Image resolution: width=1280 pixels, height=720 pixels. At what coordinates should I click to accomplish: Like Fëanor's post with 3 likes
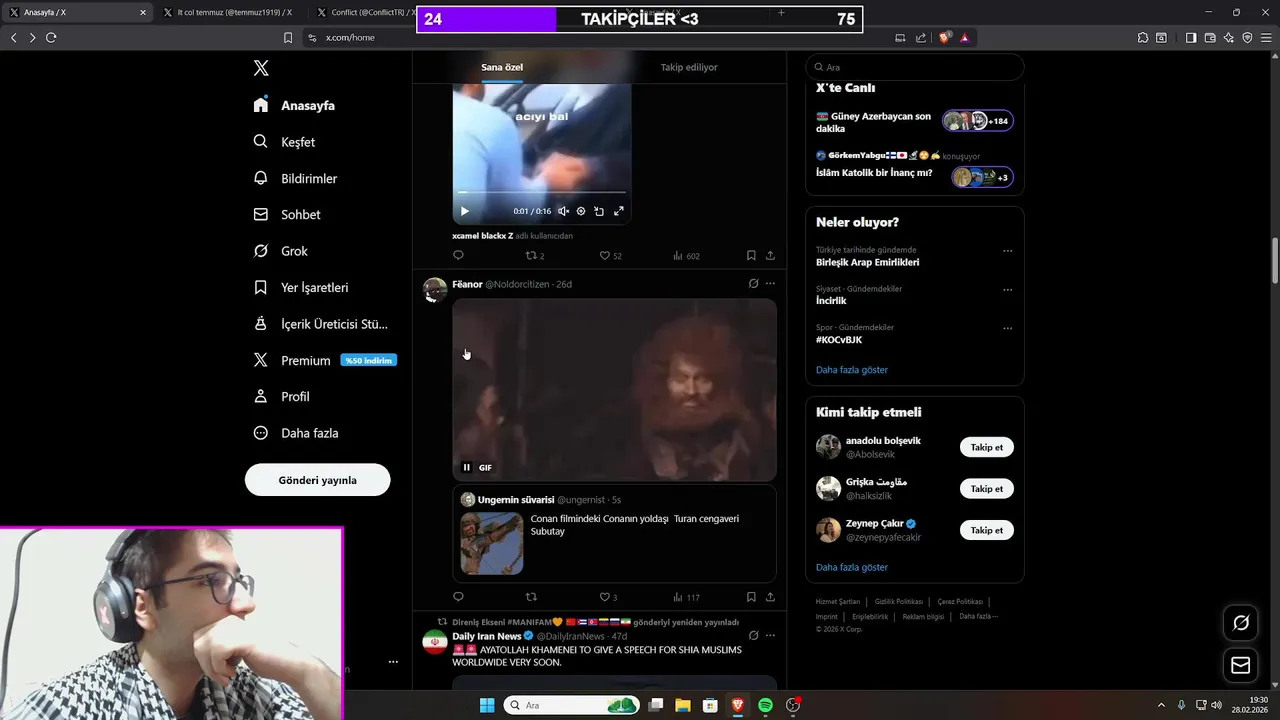pyautogui.click(x=608, y=597)
